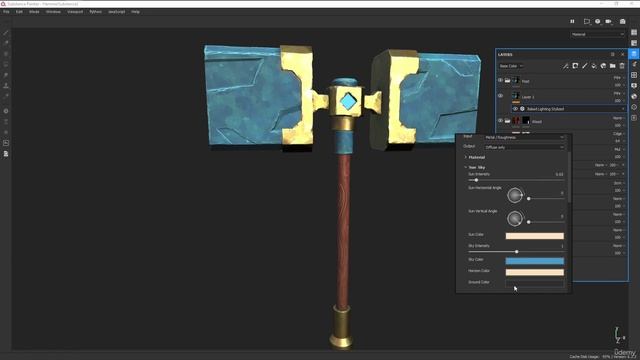Open the JavaScript menu
Viewport: 640px width, 360px height.
tap(117, 12)
